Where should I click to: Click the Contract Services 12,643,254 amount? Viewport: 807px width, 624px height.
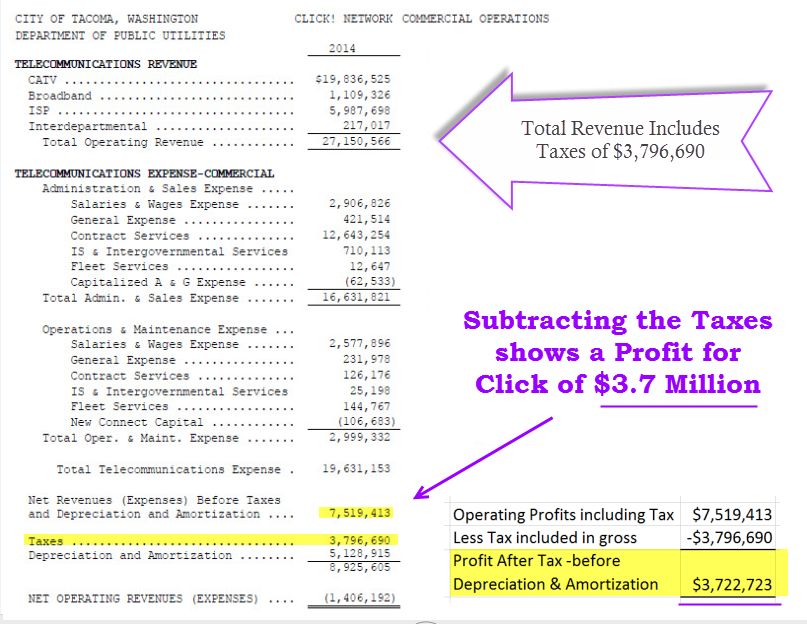(358, 236)
